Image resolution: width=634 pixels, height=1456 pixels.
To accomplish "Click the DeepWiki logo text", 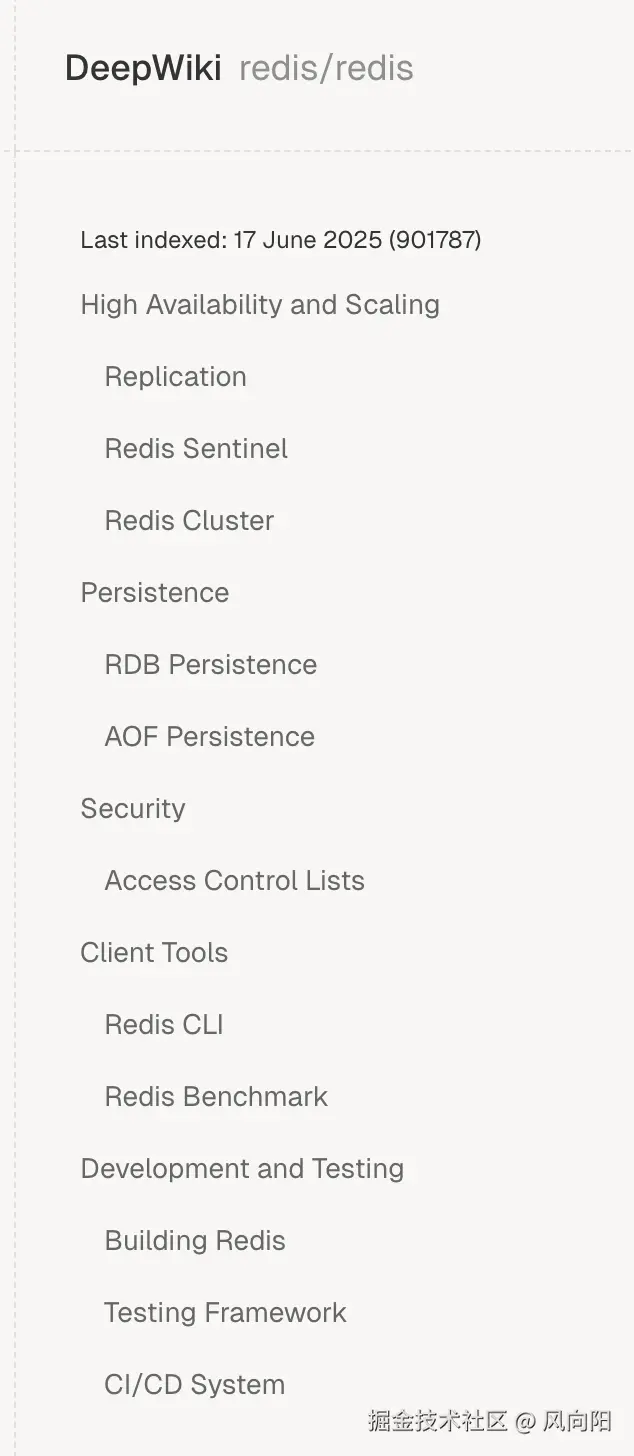I will coord(143,68).
